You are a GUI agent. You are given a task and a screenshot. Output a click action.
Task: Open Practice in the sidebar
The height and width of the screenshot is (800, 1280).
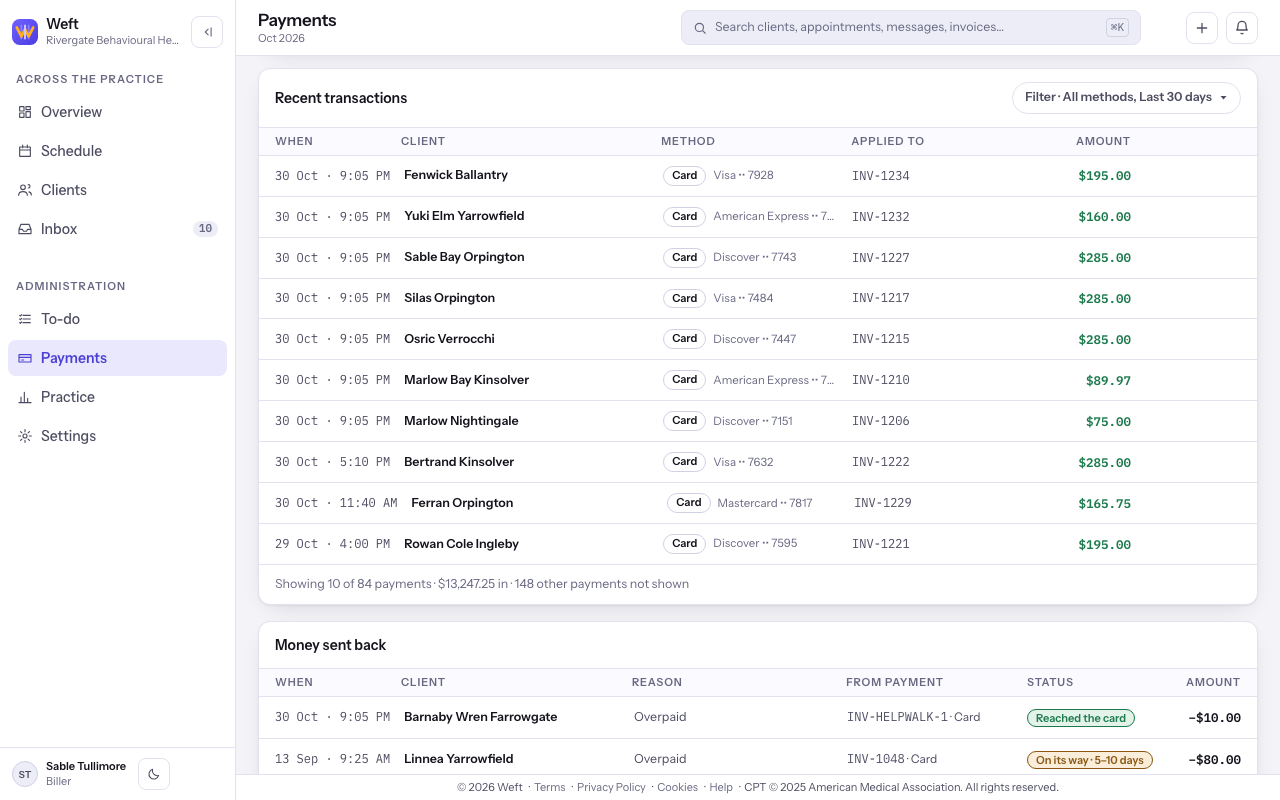tap(117, 397)
